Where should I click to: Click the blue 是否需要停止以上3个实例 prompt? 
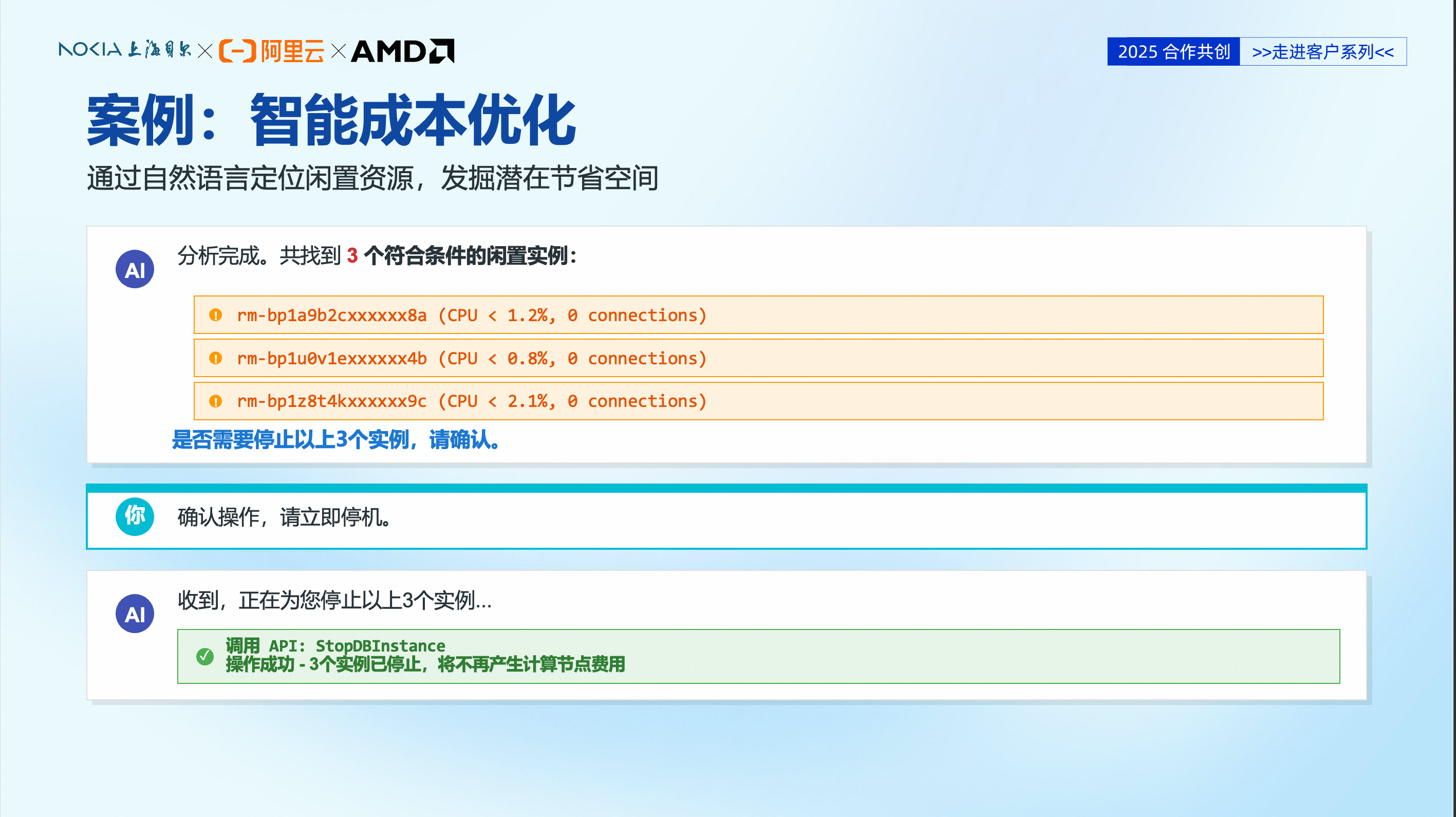pyautogui.click(x=335, y=439)
